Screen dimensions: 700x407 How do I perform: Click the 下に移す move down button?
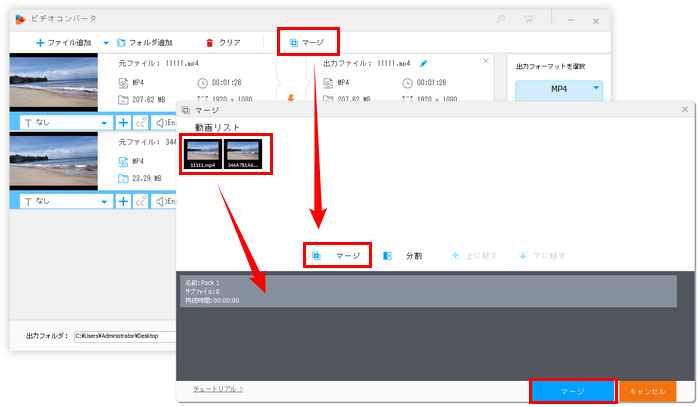pos(542,256)
